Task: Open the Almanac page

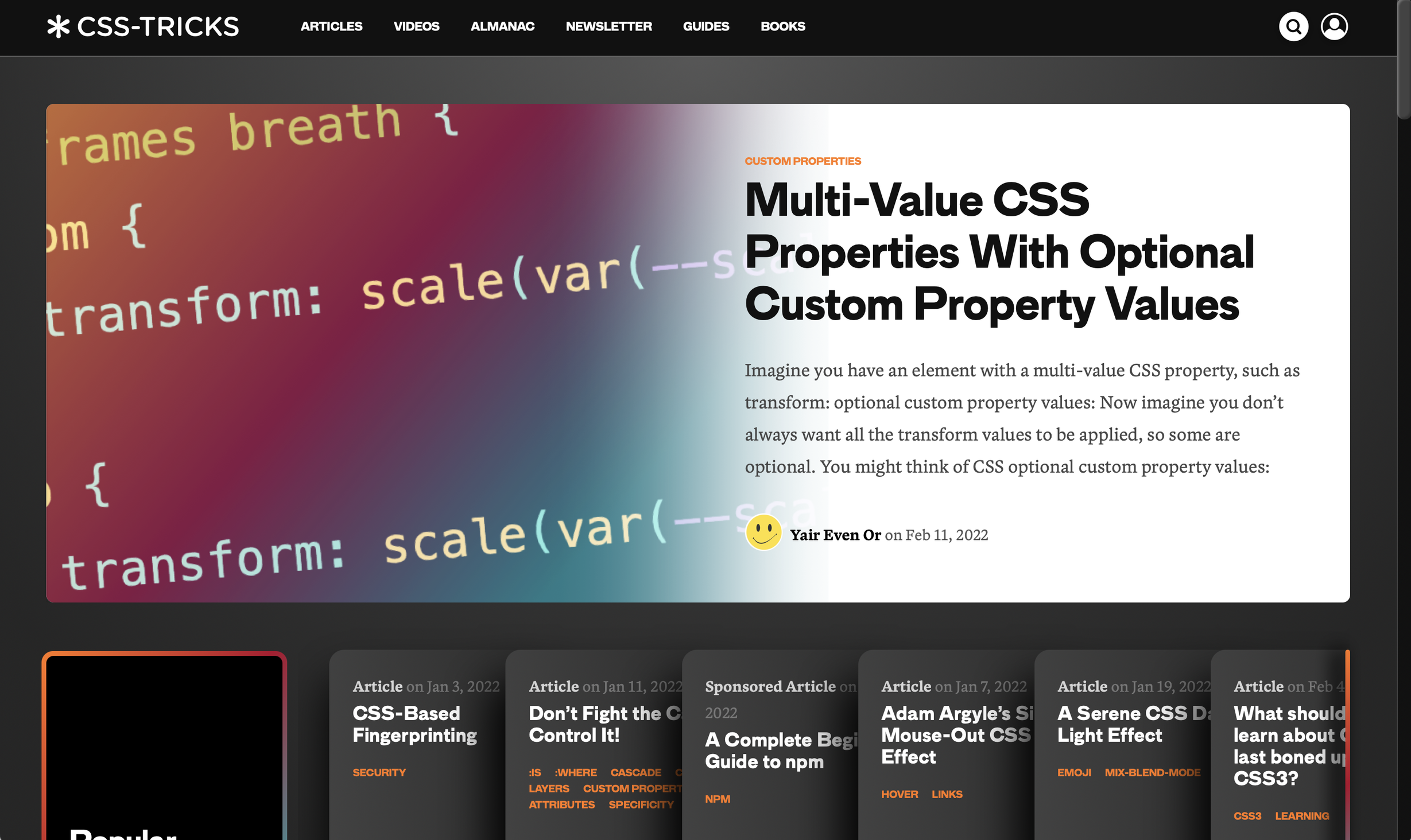Action: (502, 26)
